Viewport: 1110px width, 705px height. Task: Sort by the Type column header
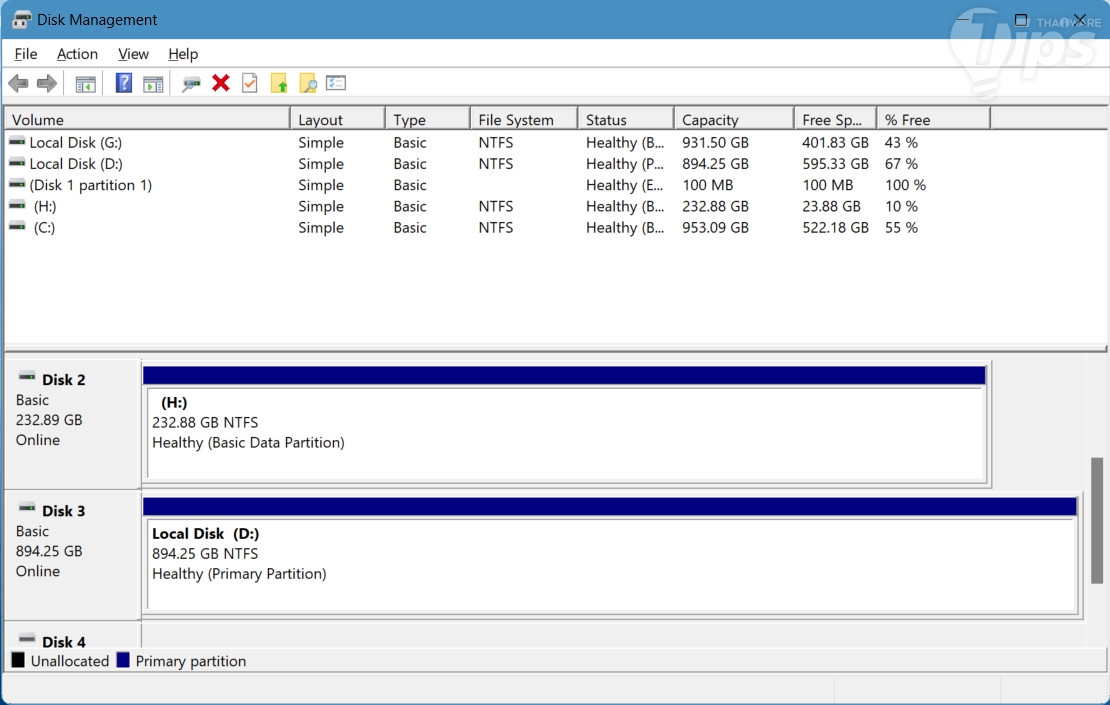(x=428, y=119)
